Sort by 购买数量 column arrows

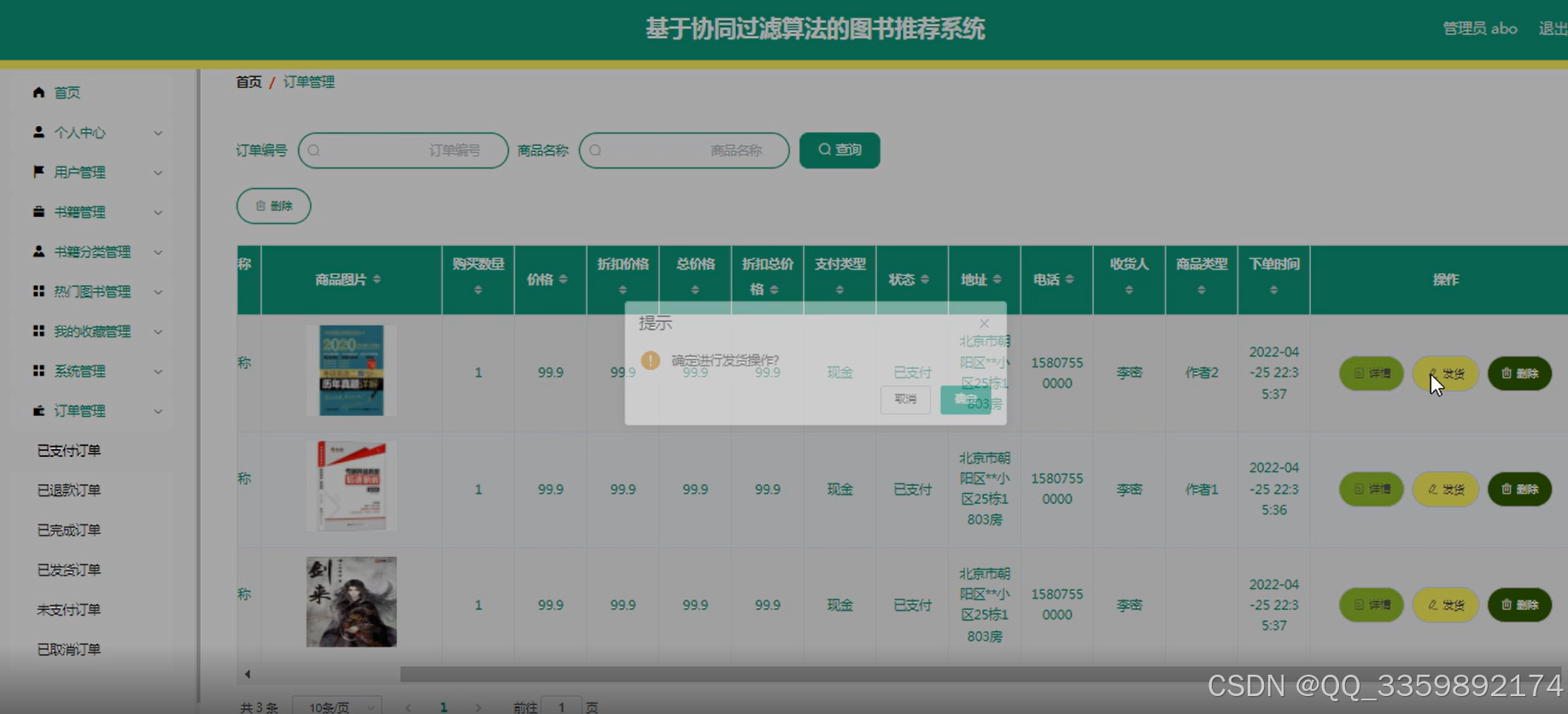pos(478,290)
